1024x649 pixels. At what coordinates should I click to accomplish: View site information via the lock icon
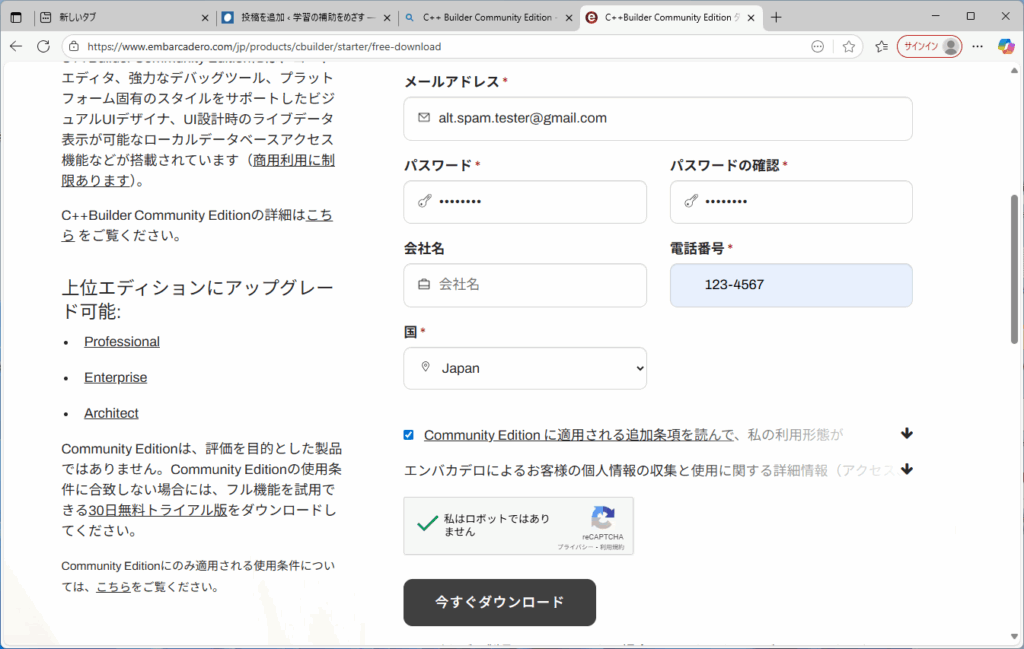74,46
